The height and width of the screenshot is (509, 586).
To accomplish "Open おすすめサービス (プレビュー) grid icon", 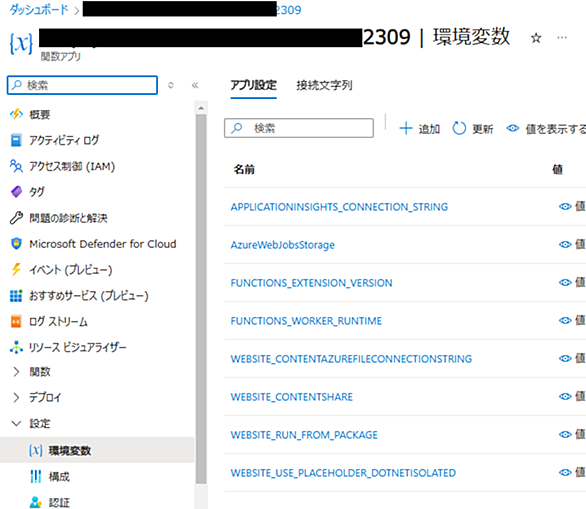I will (16, 296).
